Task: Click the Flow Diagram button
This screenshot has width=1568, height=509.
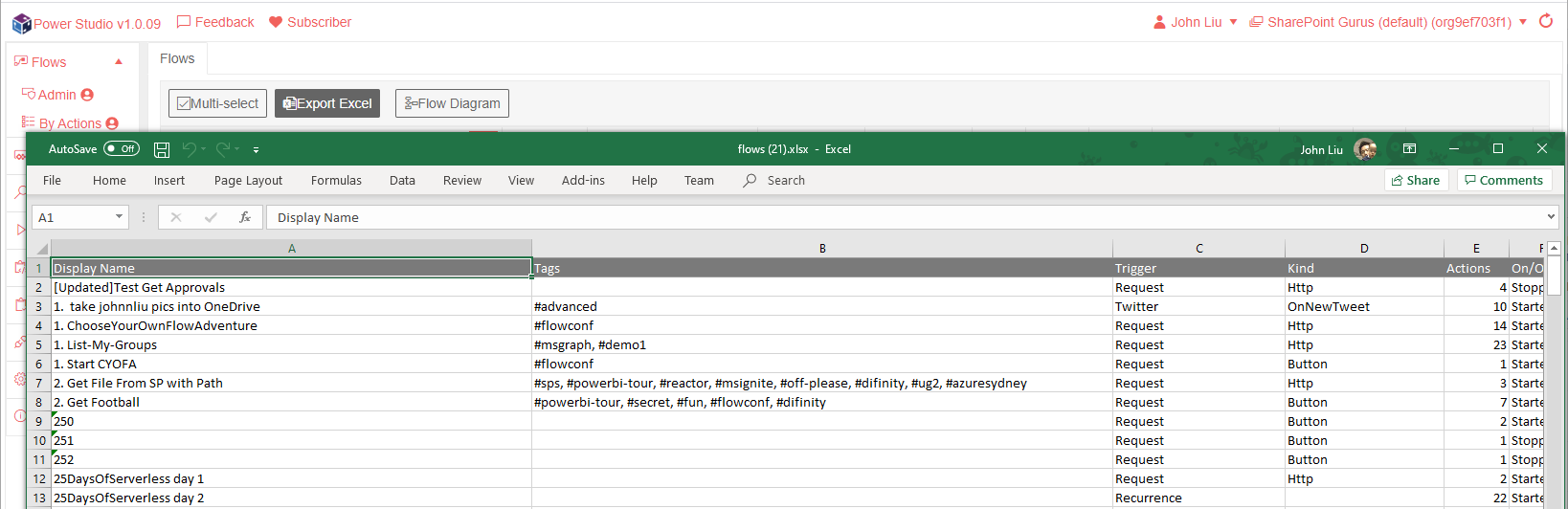Action: [452, 103]
